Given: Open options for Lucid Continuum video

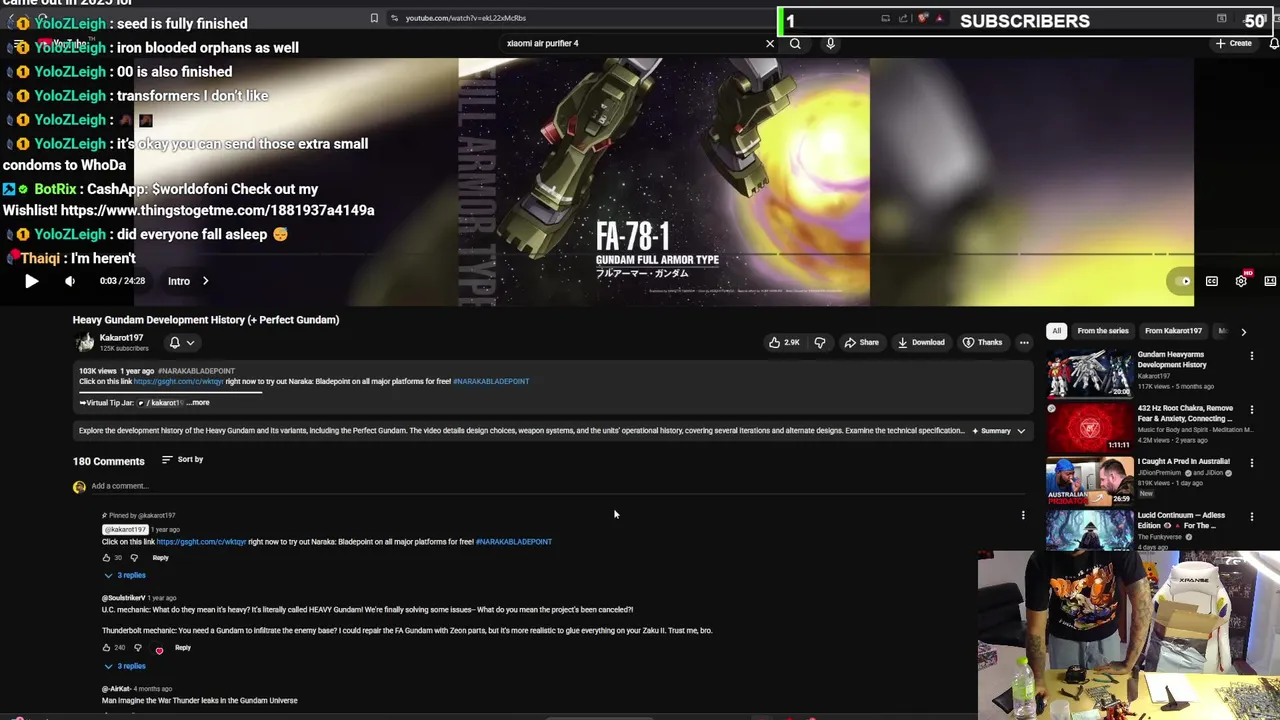Looking at the screenshot, I should 1252,517.
